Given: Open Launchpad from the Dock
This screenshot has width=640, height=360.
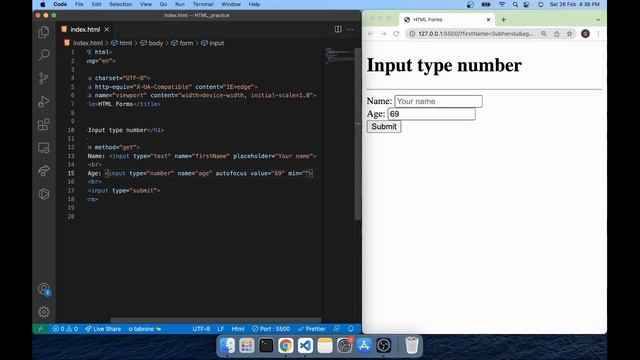Looking at the screenshot, I should click(247, 346).
